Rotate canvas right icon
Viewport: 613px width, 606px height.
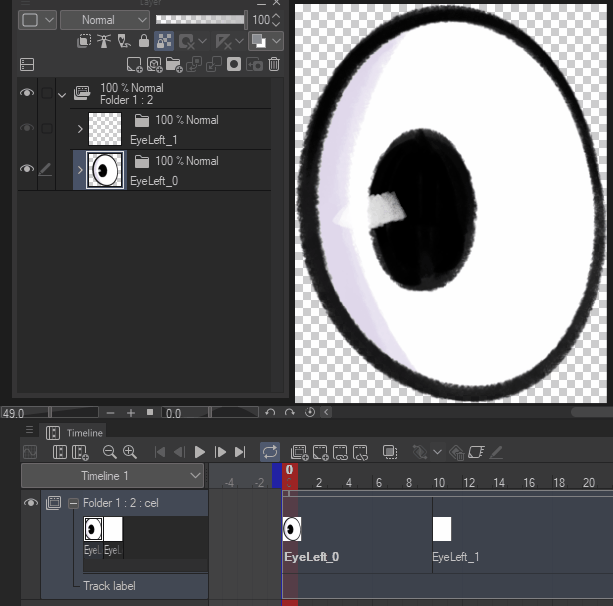tap(290, 412)
